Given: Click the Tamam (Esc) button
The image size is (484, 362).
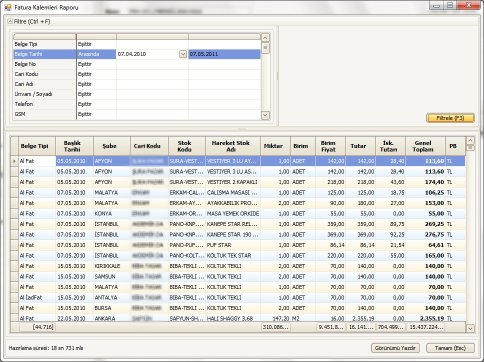Looking at the screenshot, I should tap(450, 348).
